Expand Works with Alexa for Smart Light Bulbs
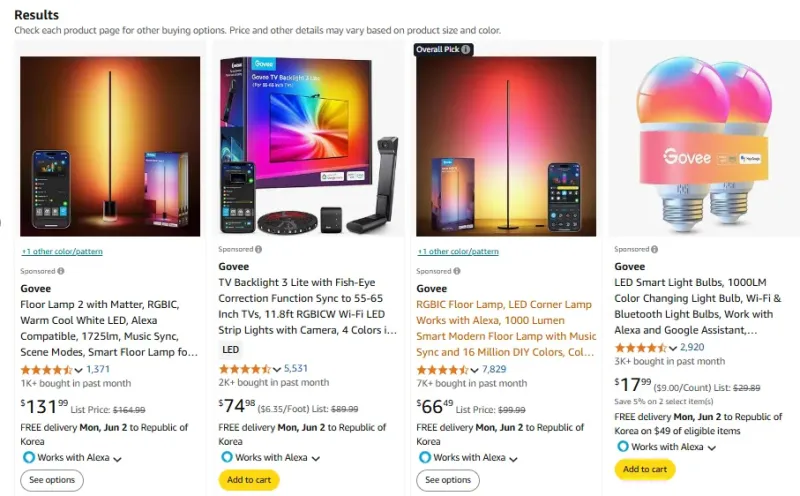The width and height of the screenshot is (800, 496). [712, 448]
